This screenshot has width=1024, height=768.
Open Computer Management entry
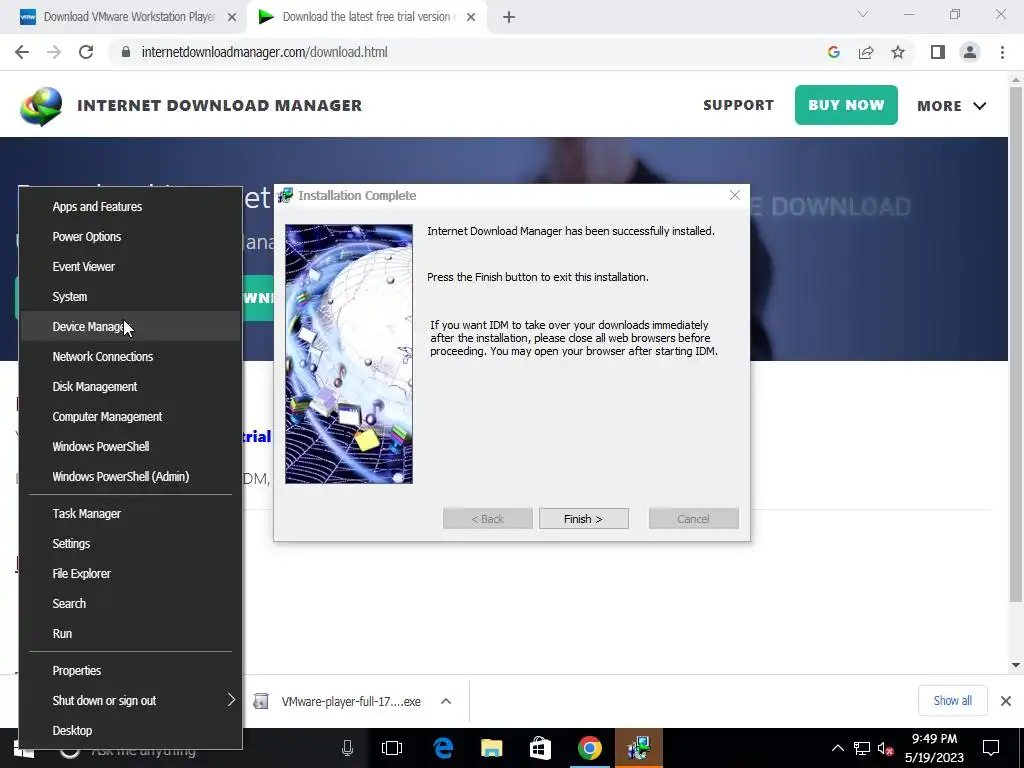click(131, 417)
